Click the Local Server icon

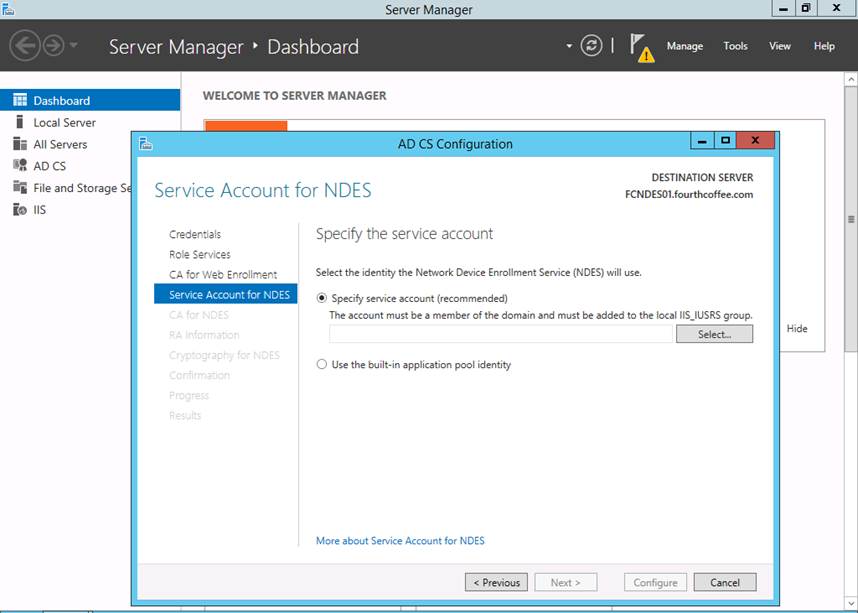click(20, 122)
